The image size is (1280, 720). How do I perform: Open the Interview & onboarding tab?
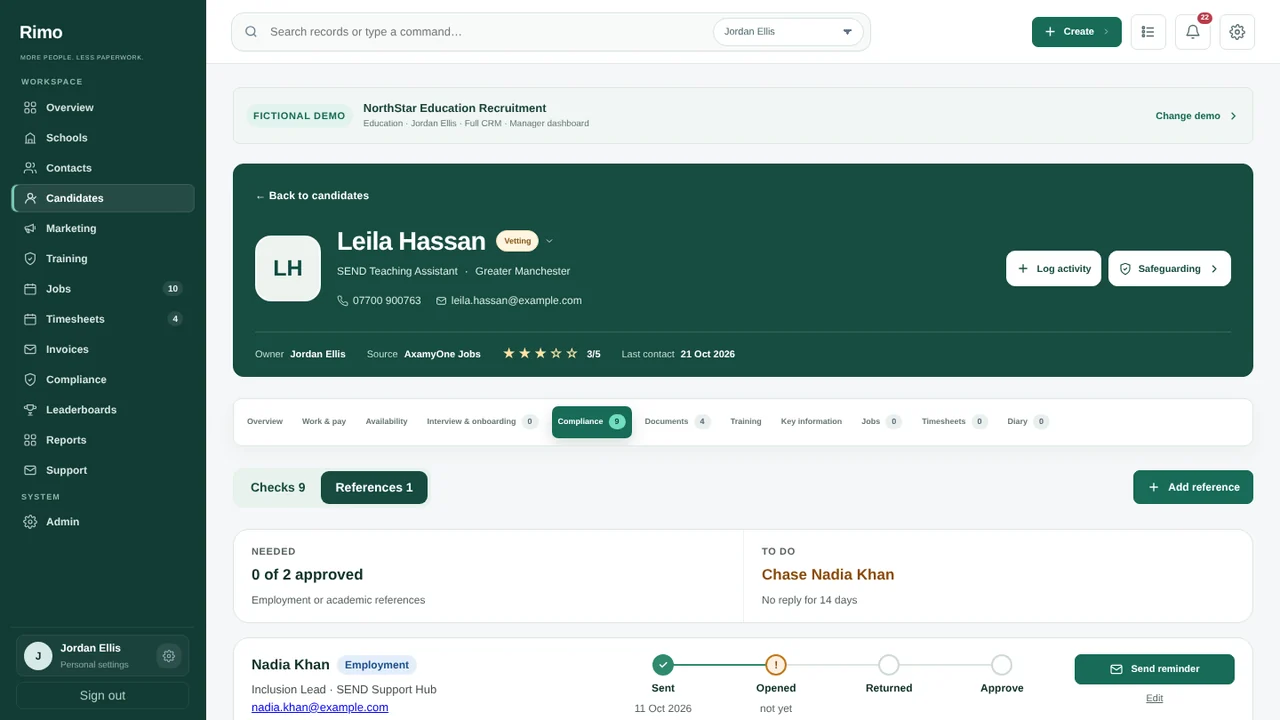pyautogui.click(x=482, y=422)
